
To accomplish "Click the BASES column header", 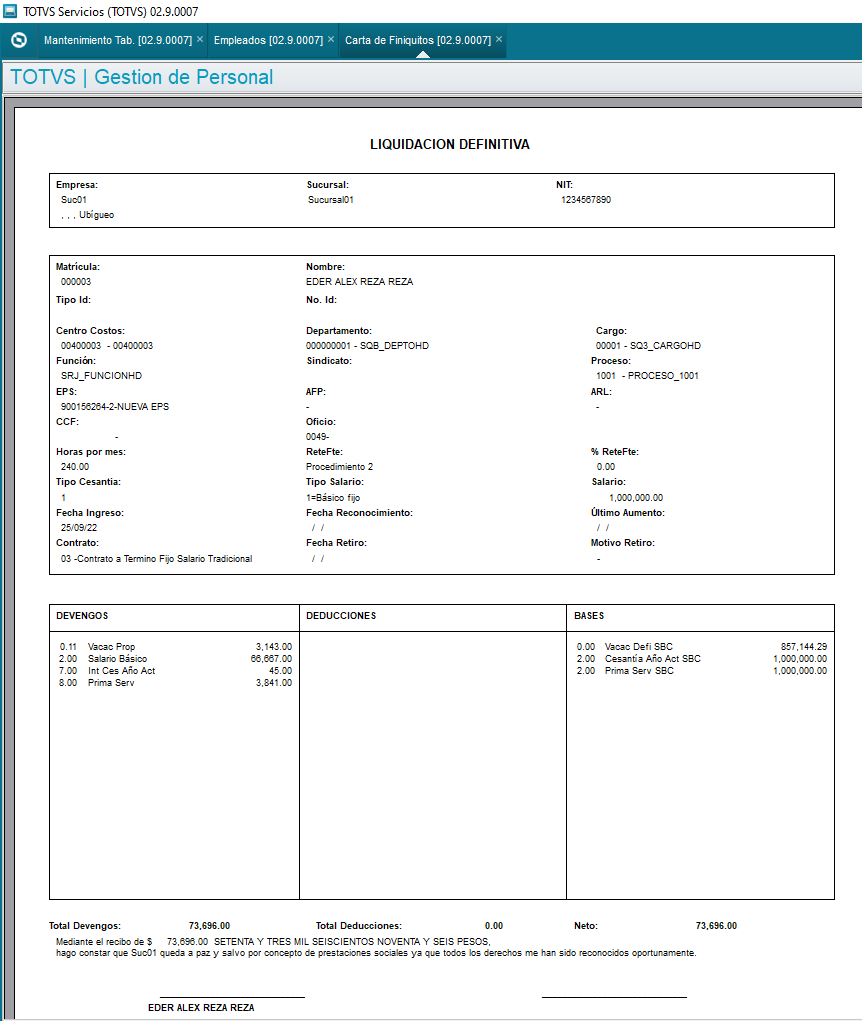I will tap(589, 616).
